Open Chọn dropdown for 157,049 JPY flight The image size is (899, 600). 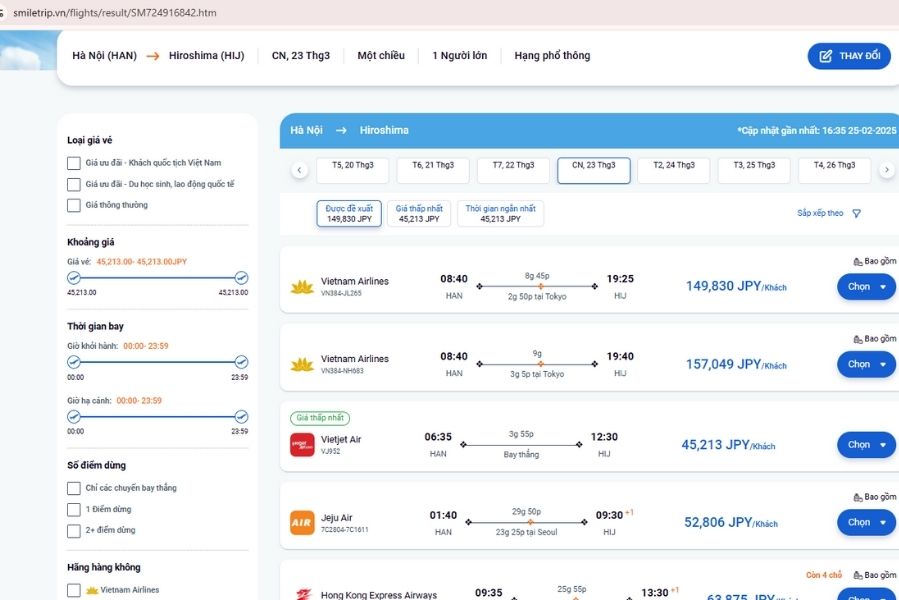click(x=866, y=364)
